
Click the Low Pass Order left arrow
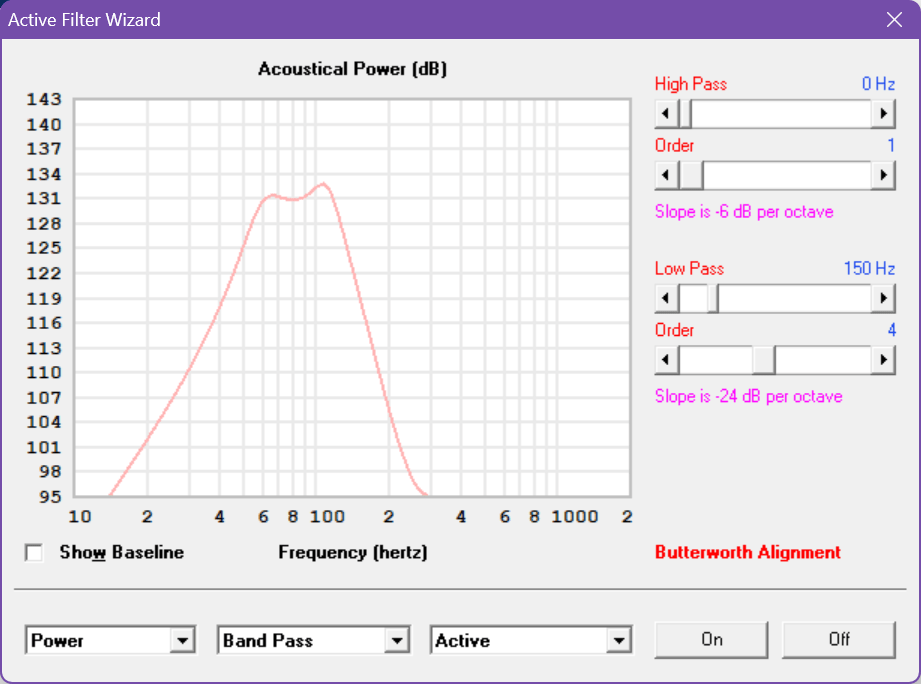pos(667,360)
